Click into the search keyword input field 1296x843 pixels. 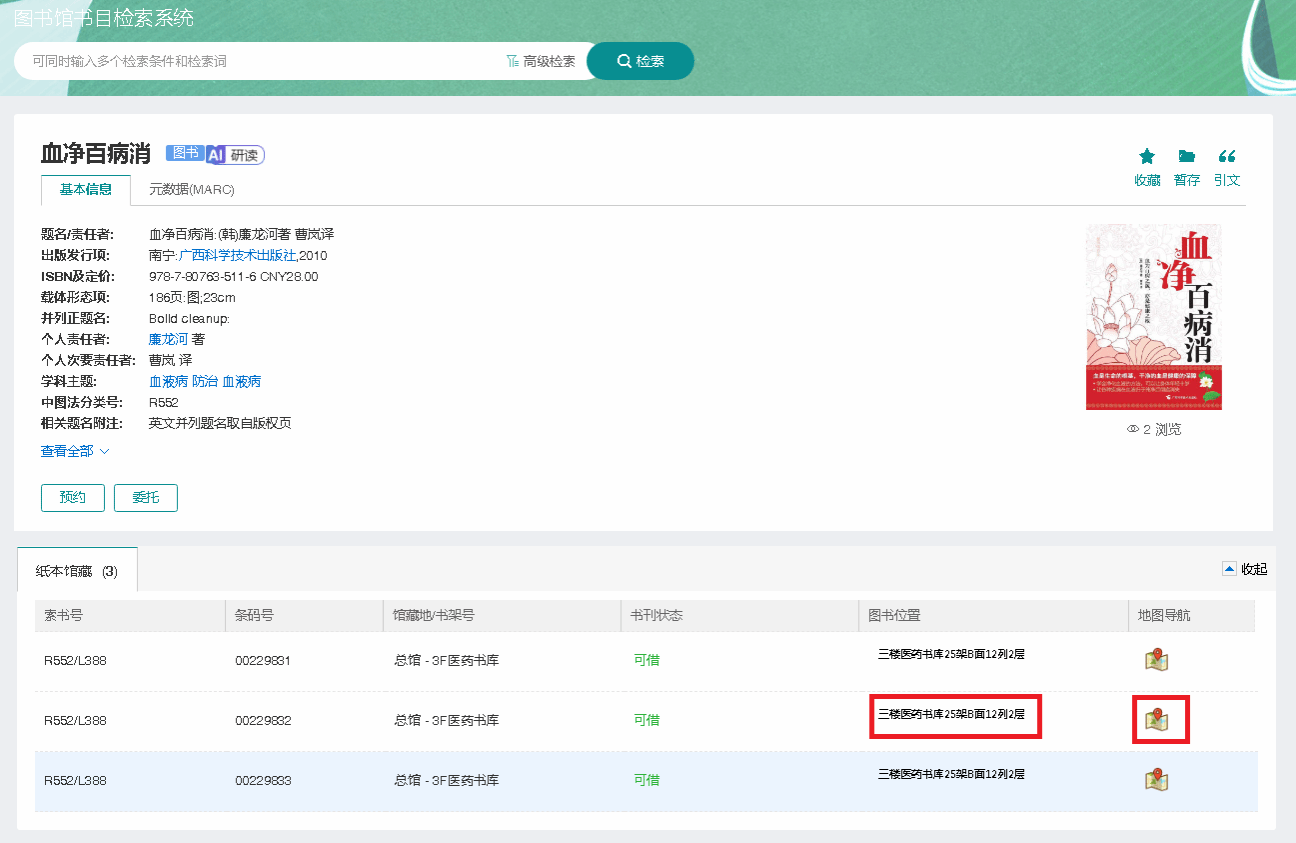pyautogui.click(x=260, y=61)
